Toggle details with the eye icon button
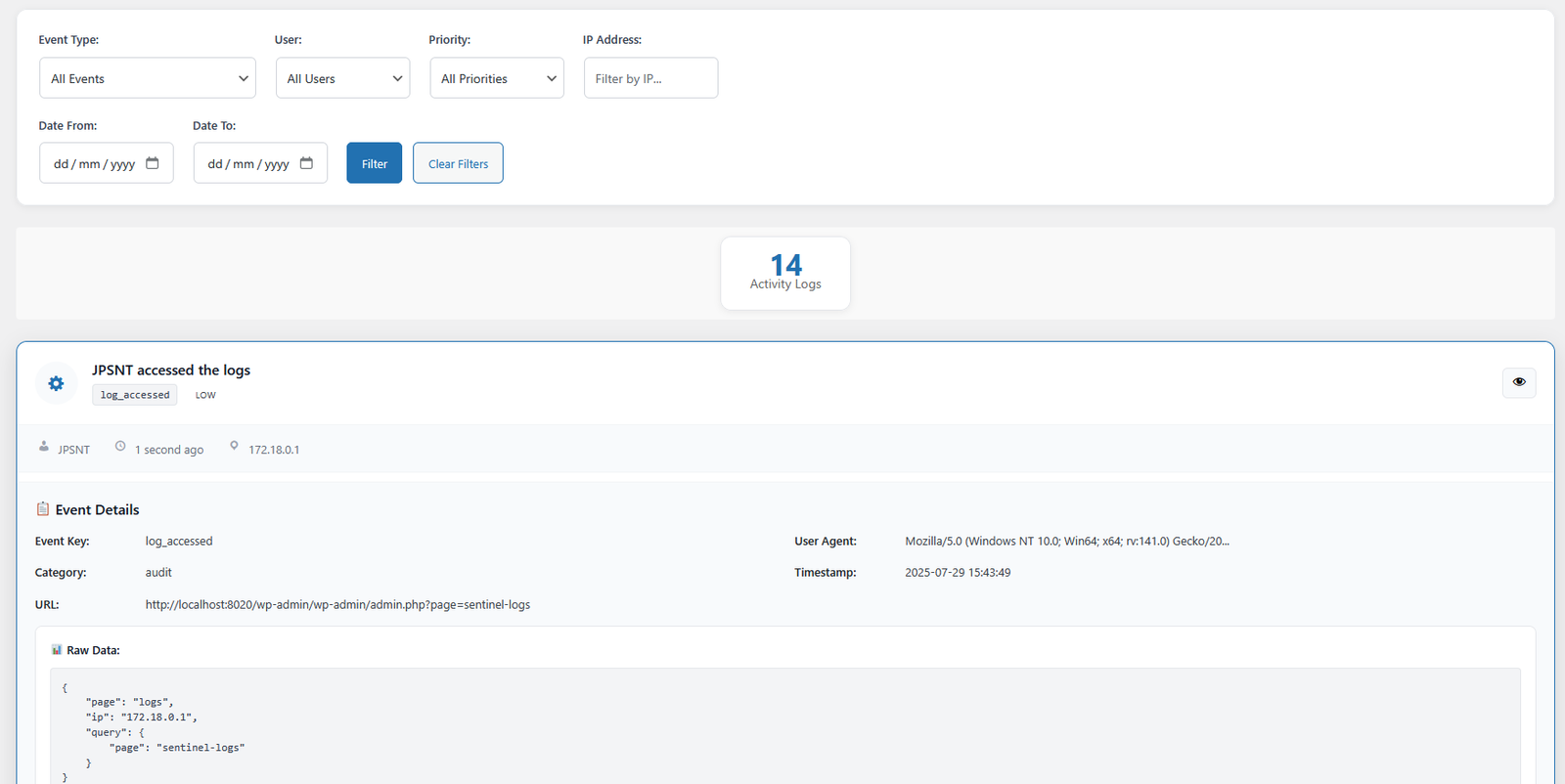Image resolution: width=1565 pixels, height=784 pixels. (x=1519, y=382)
